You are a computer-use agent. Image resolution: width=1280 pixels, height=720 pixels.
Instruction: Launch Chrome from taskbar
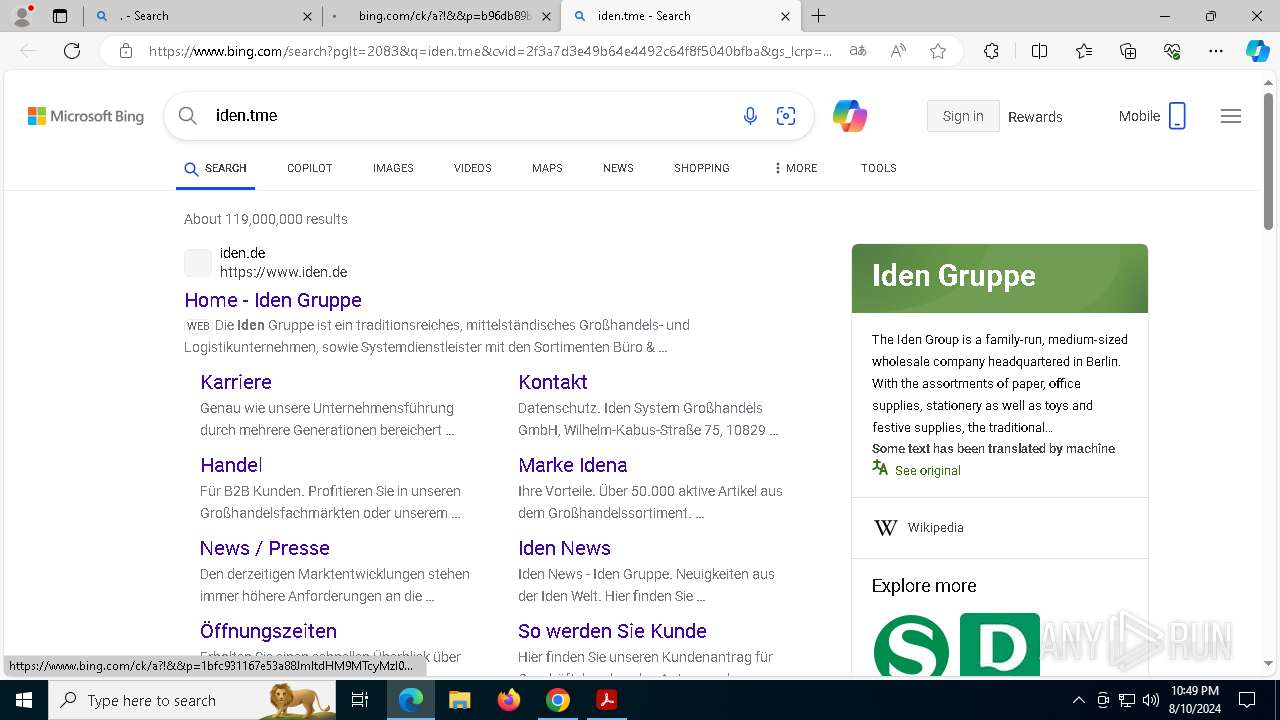pos(558,700)
